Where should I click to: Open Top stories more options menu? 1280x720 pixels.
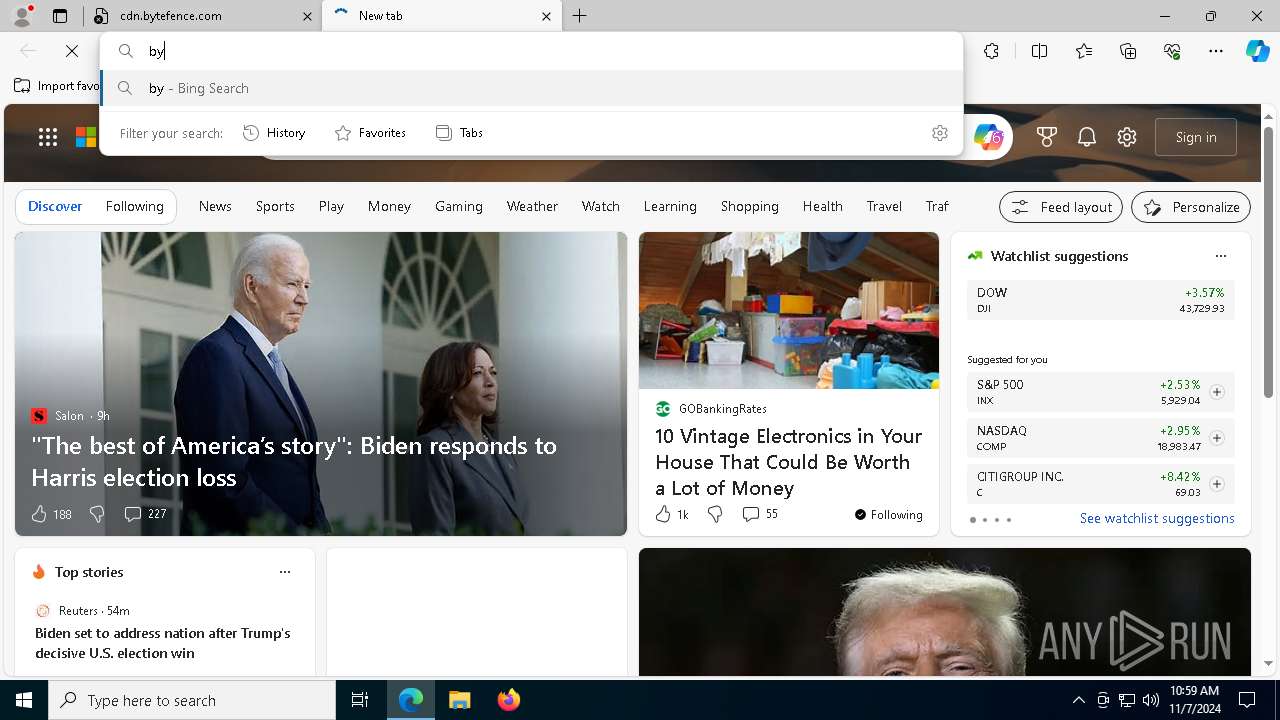point(285,572)
